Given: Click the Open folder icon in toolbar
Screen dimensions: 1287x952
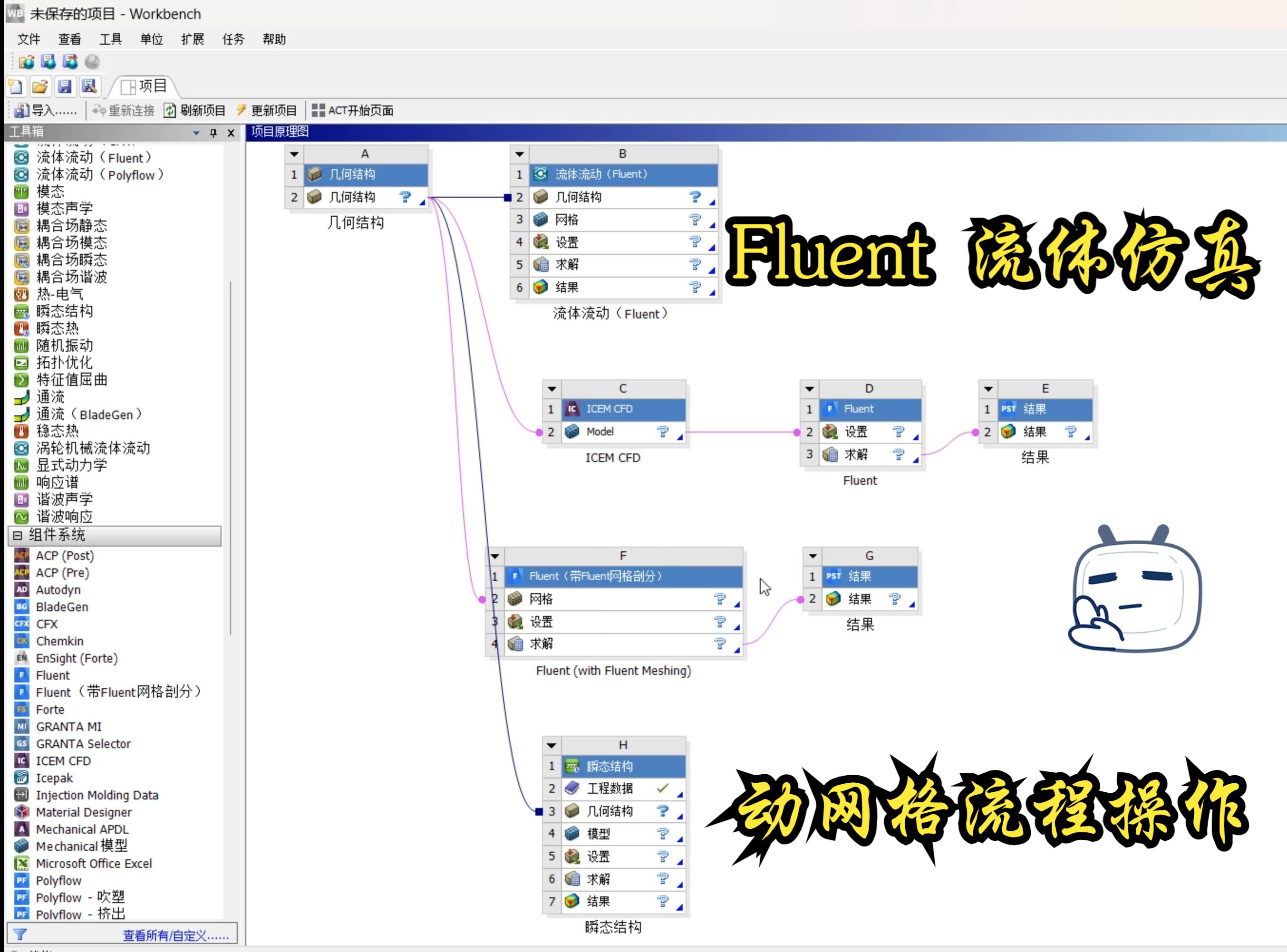Looking at the screenshot, I should tap(40, 87).
